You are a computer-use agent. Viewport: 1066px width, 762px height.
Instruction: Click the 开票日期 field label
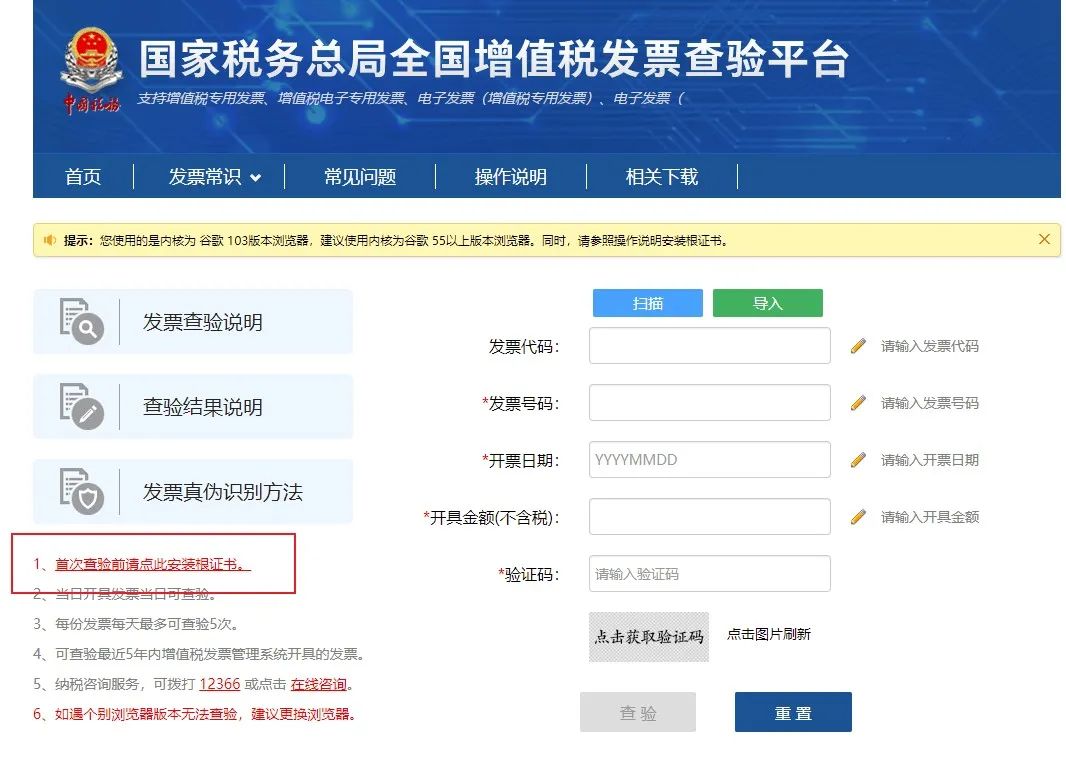(520, 461)
